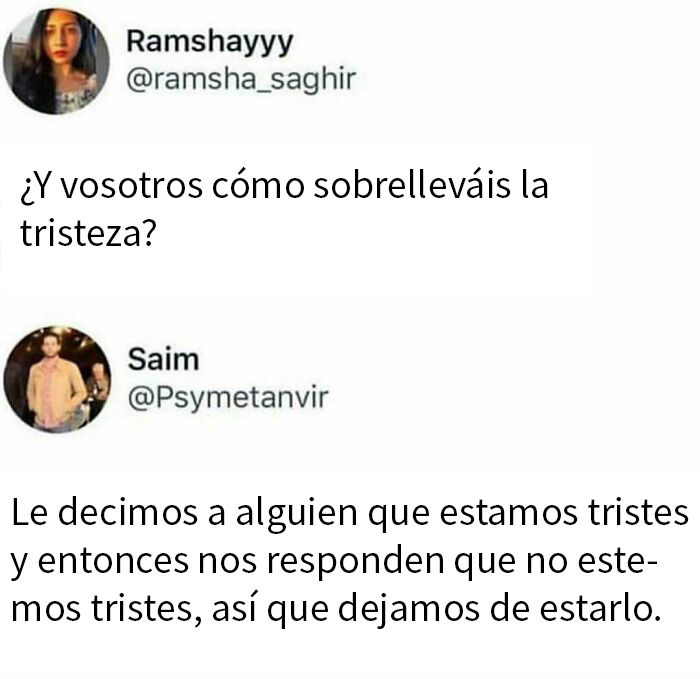Click the Ramshayyy display name
The height and width of the screenshot is (679, 700).
click(210, 42)
